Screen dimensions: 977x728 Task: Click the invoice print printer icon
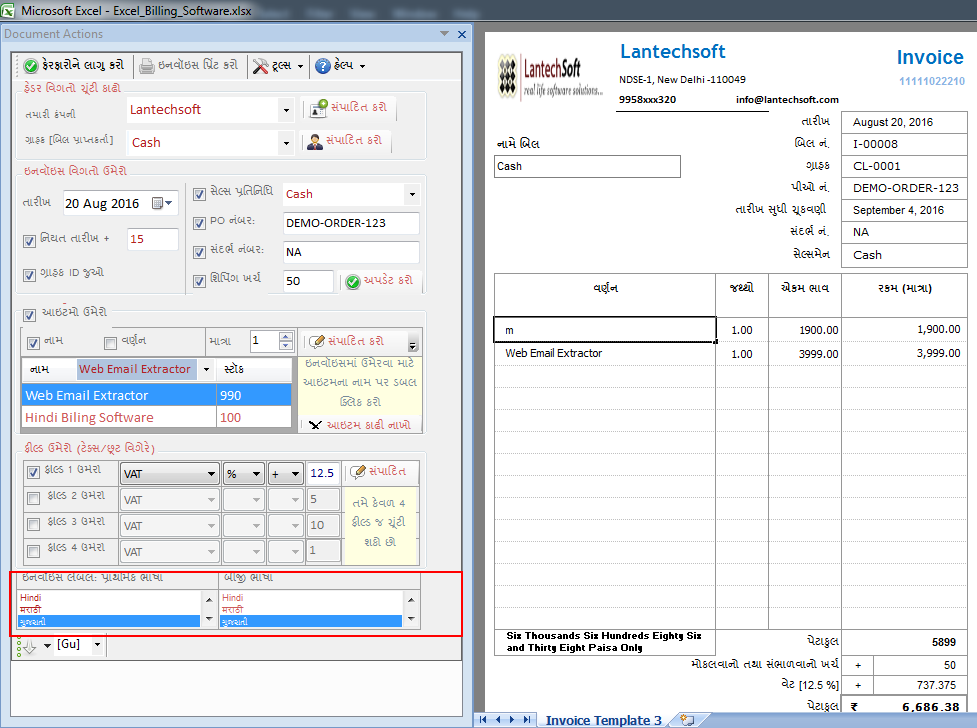[x=146, y=65]
